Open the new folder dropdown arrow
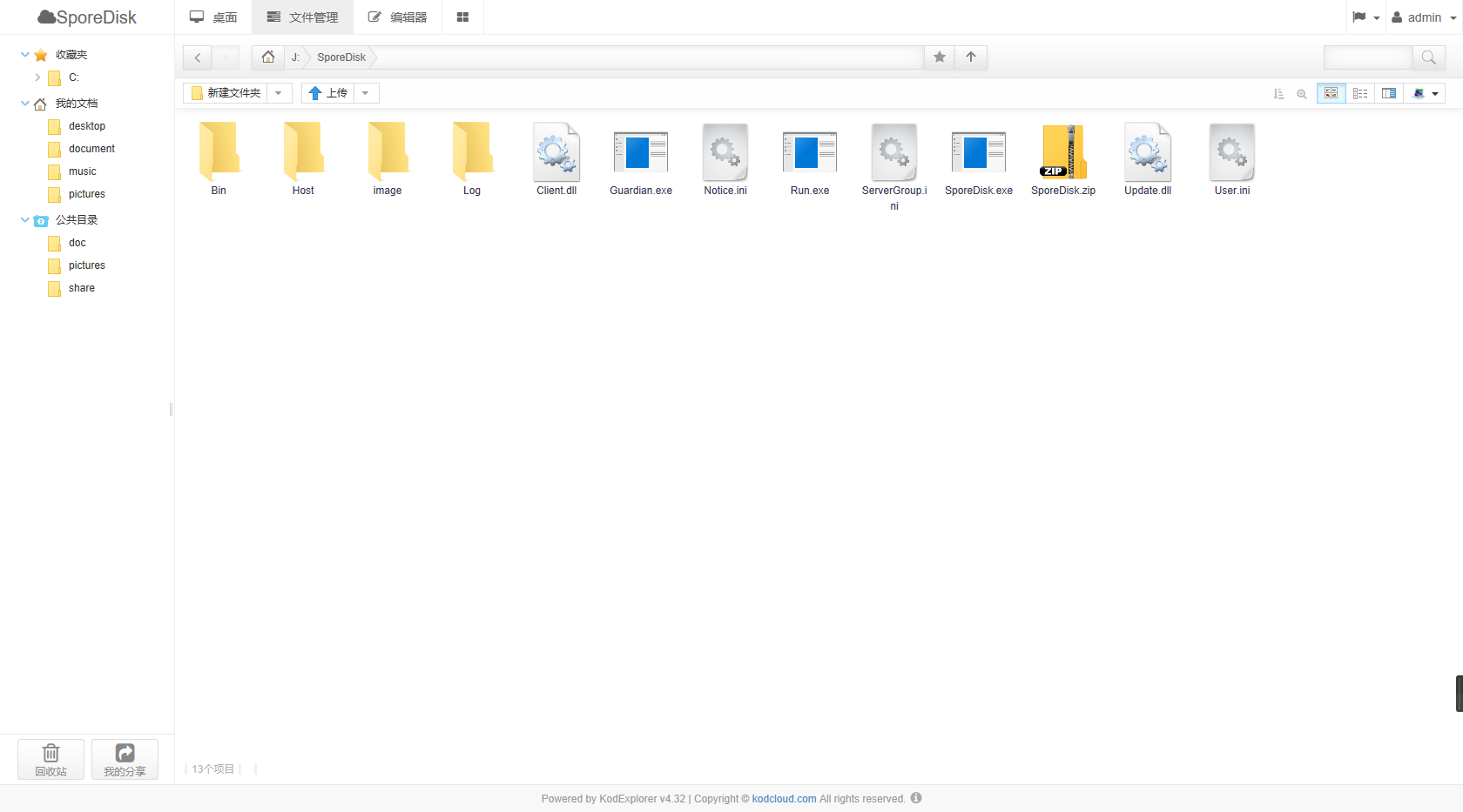 coord(279,93)
